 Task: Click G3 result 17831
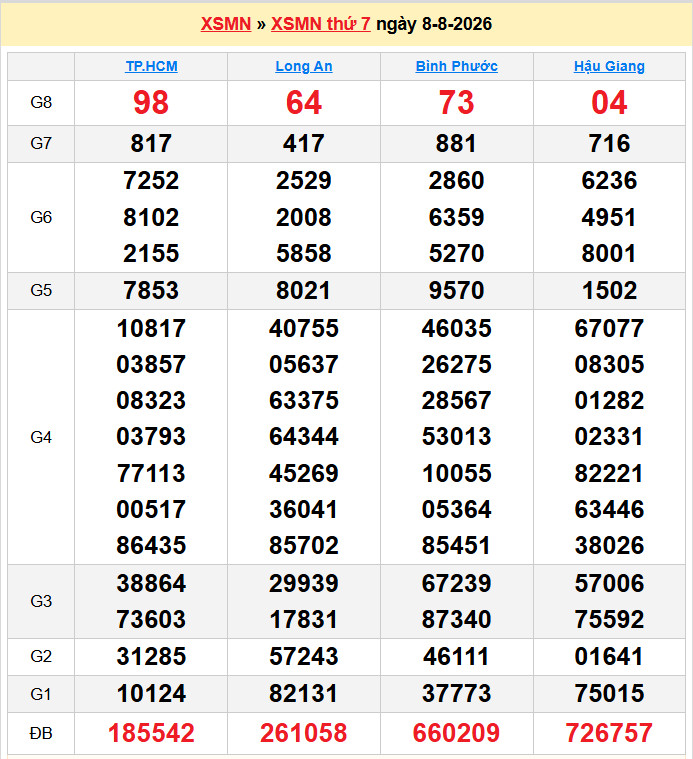[x=304, y=620]
